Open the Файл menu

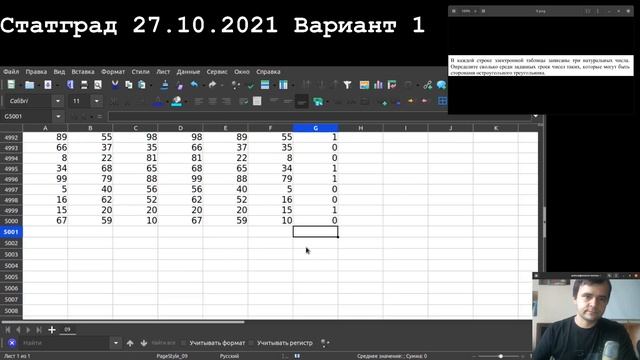[11, 71]
